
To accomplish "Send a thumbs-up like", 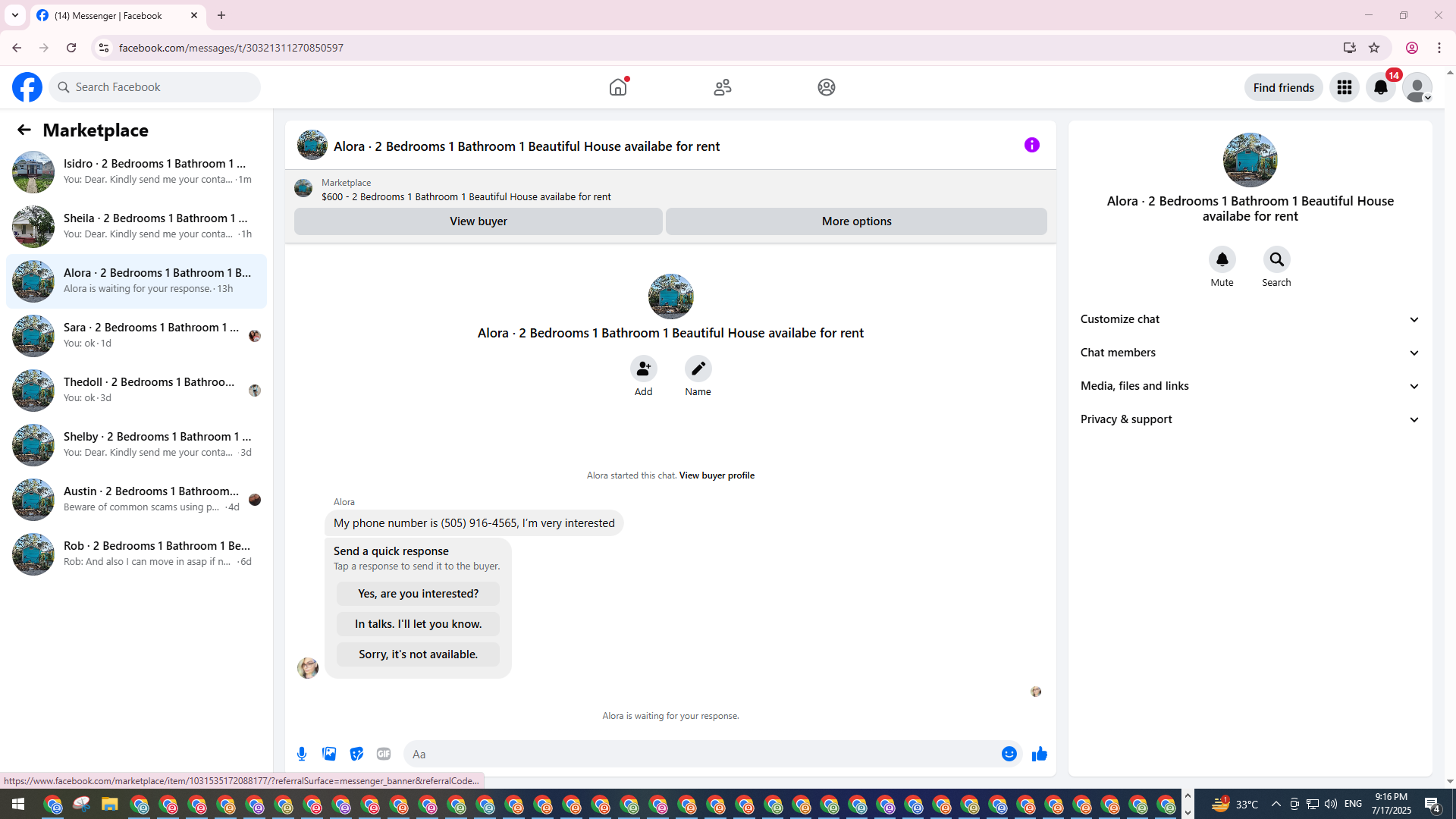I will [1039, 754].
